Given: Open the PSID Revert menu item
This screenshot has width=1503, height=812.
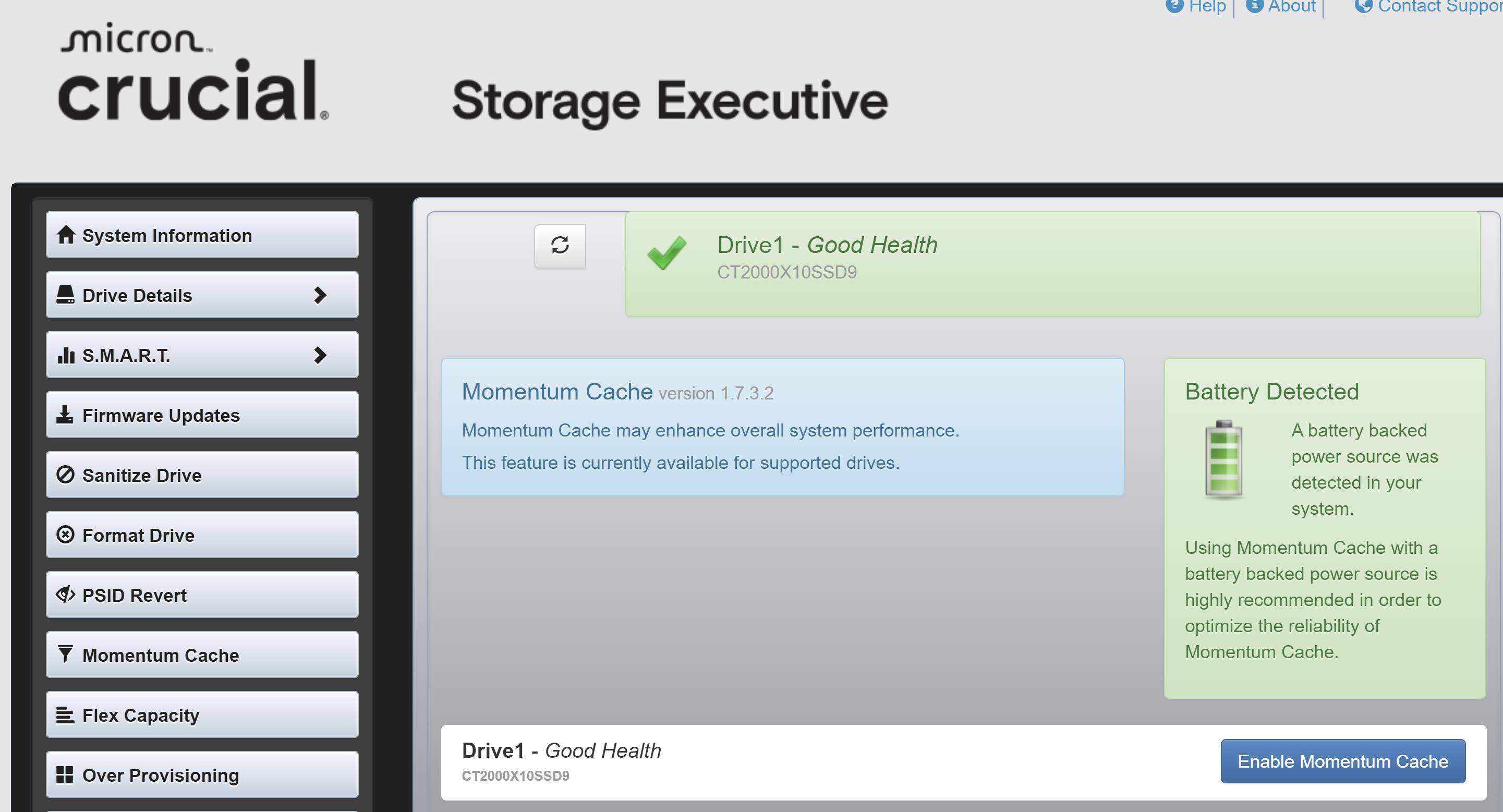Looking at the screenshot, I should 202,595.
